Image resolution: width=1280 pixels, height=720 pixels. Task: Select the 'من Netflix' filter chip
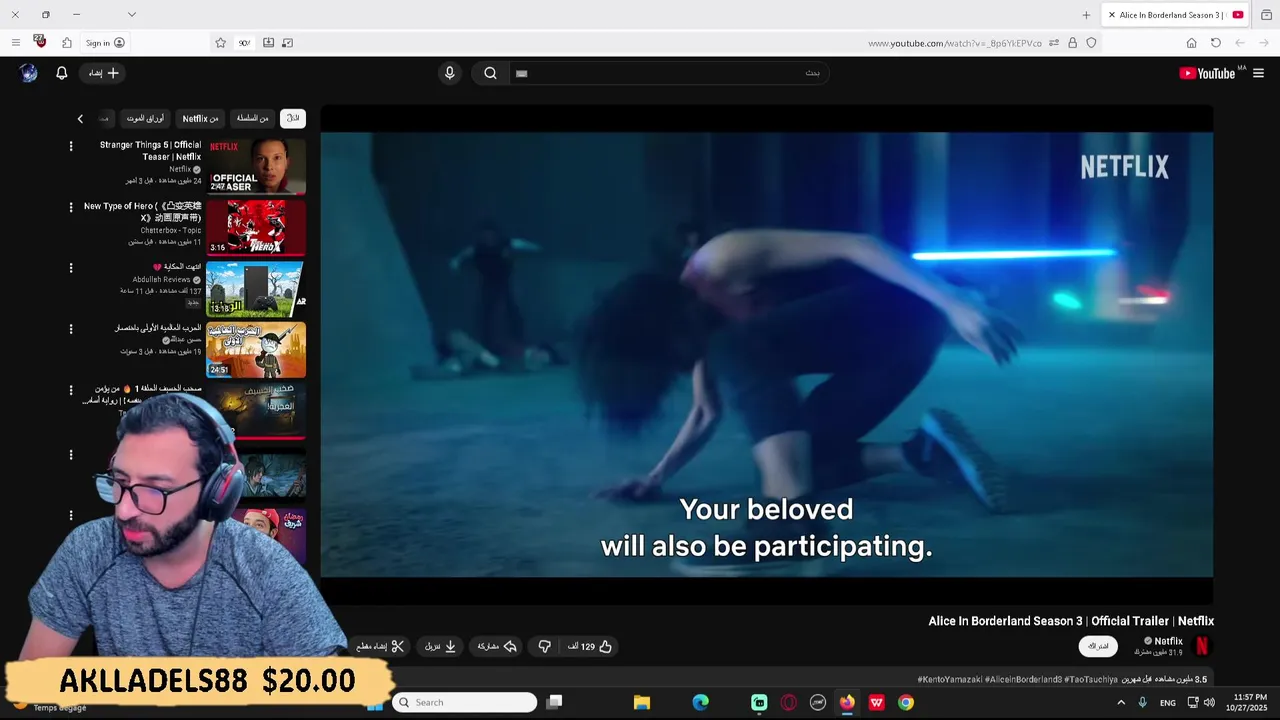tap(200, 118)
